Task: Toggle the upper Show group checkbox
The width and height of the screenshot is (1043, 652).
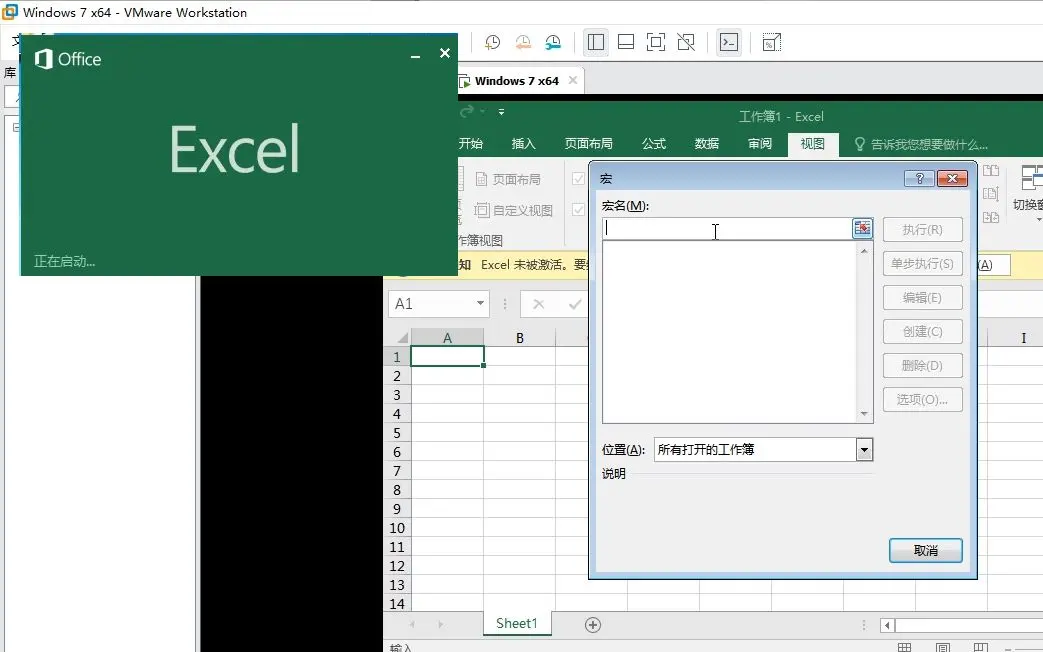Action: tap(578, 178)
